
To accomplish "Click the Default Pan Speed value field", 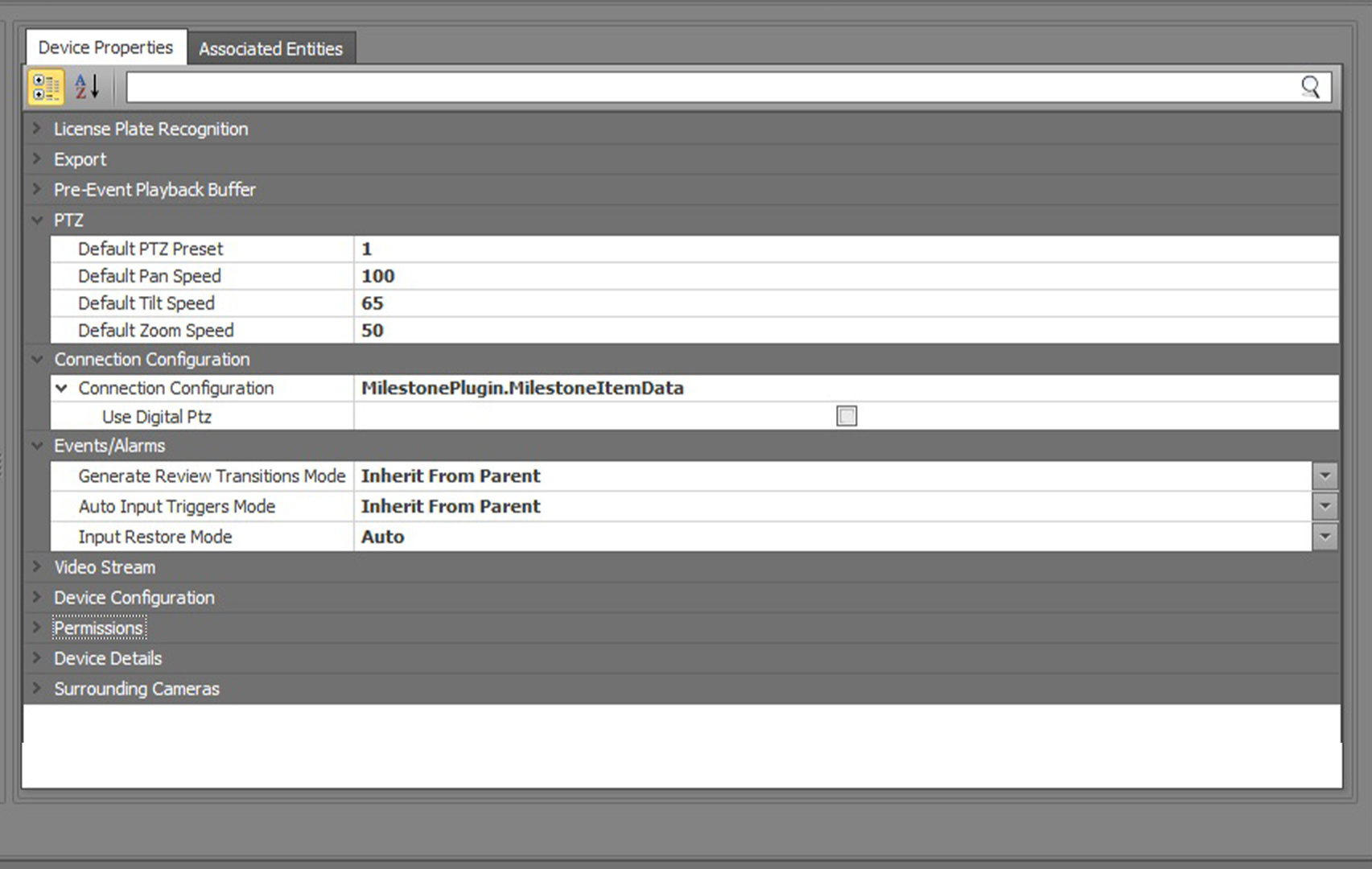I will coord(845,277).
